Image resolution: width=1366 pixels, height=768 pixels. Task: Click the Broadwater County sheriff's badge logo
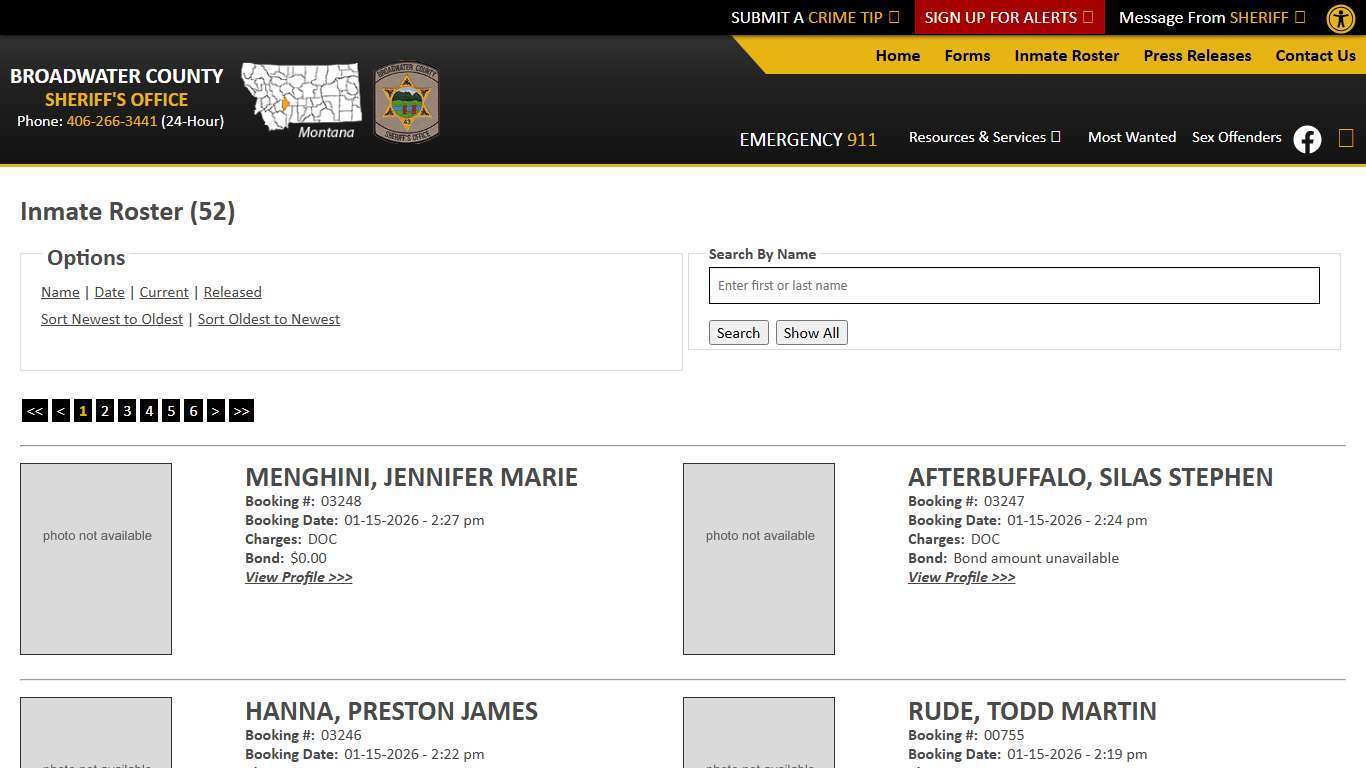click(406, 101)
